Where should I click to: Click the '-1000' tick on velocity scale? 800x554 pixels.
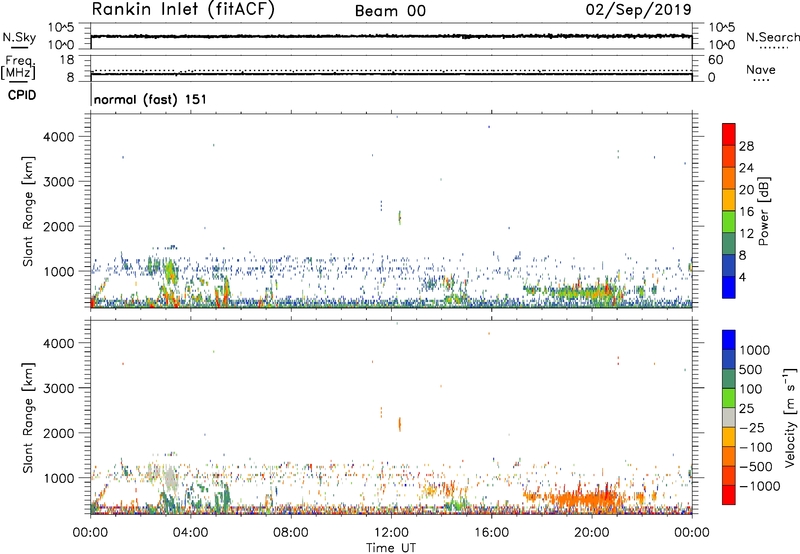[x=760, y=486]
